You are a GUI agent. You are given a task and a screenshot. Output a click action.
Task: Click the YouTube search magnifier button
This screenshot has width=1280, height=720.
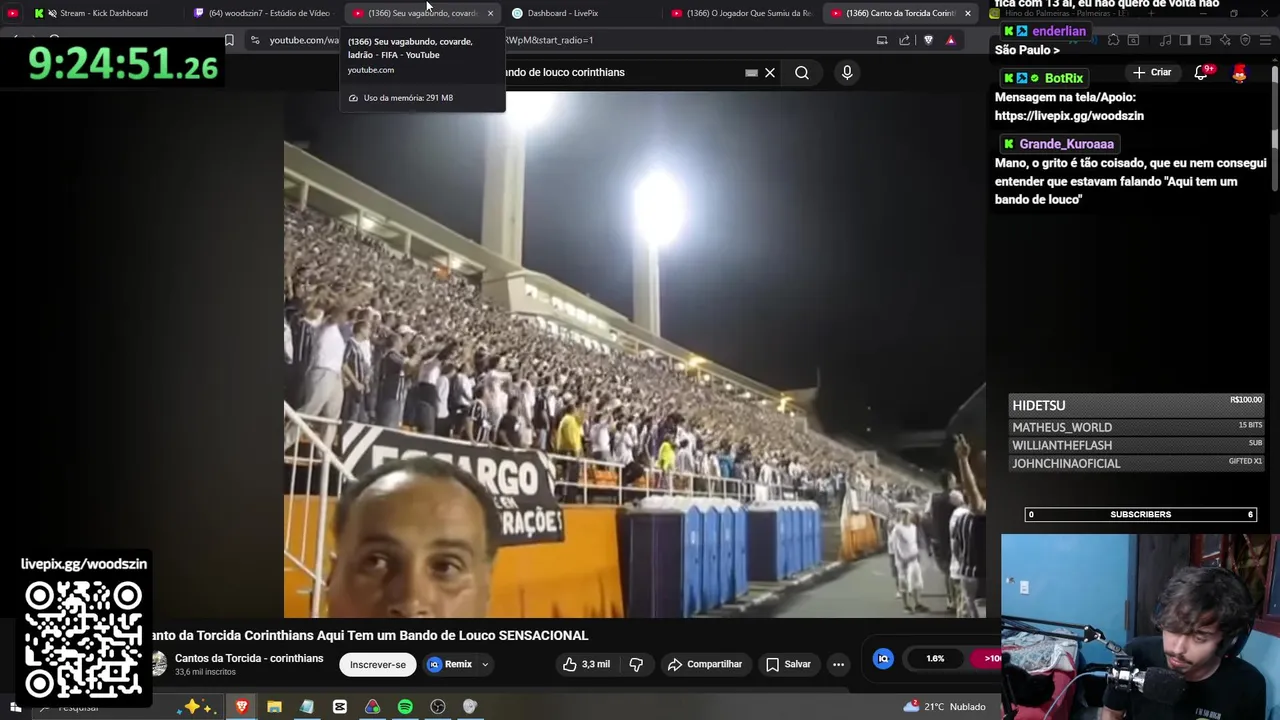(802, 72)
